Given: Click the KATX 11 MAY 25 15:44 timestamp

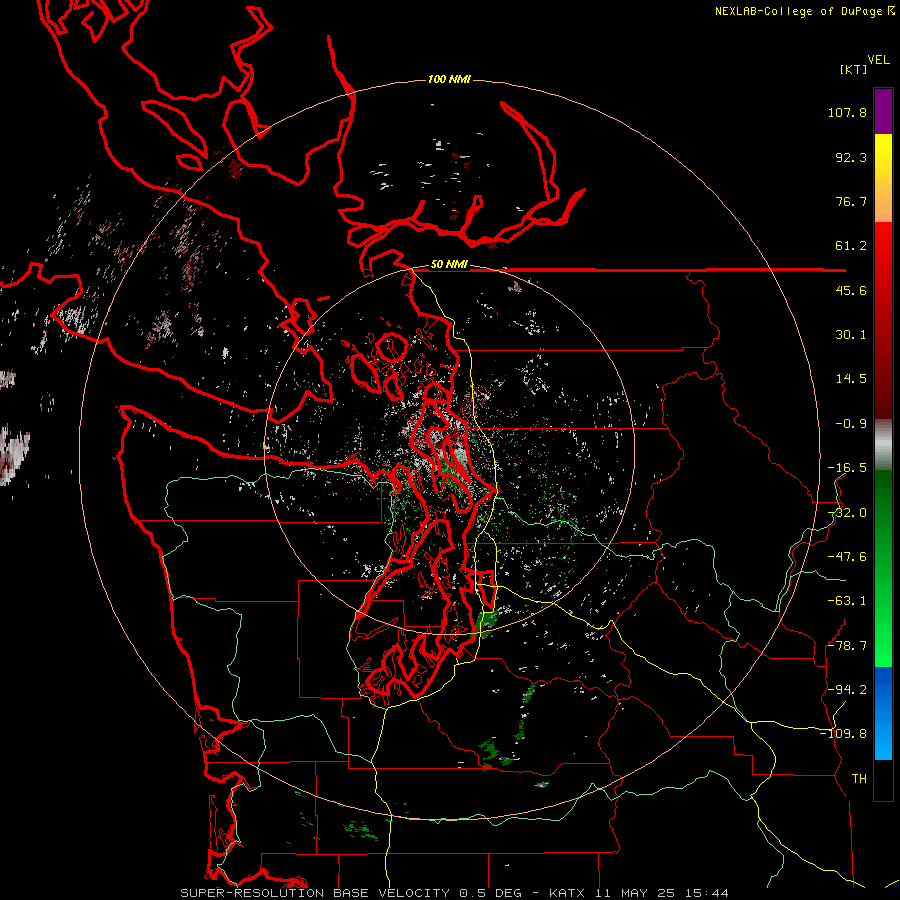Looking at the screenshot, I should pos(638,893).
